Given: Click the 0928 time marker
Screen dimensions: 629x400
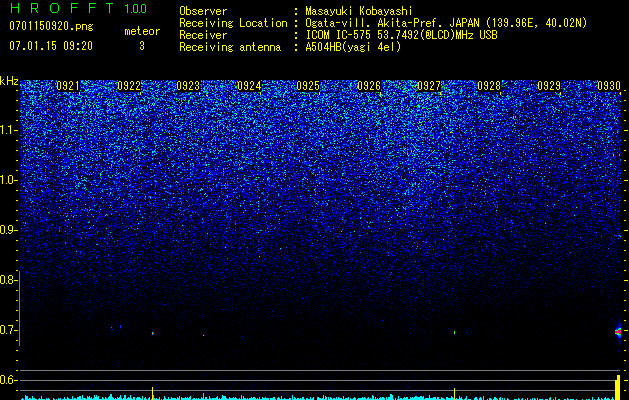Looking at the screenshot, I should [x=489, y=86].
